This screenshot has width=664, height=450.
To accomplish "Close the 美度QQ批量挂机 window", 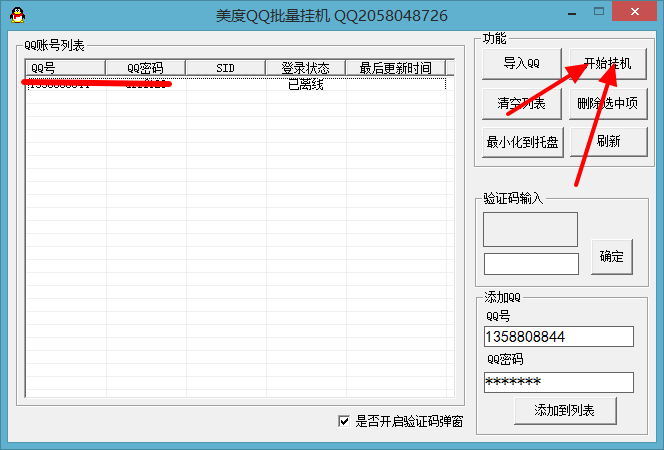I will point(635,12).
